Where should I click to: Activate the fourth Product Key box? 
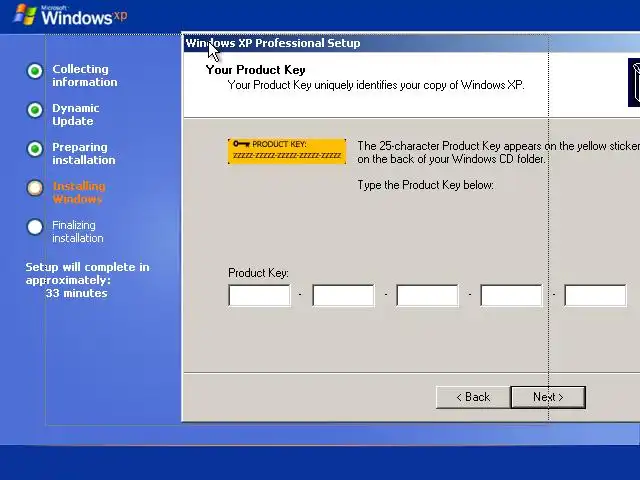coord(511,296)
